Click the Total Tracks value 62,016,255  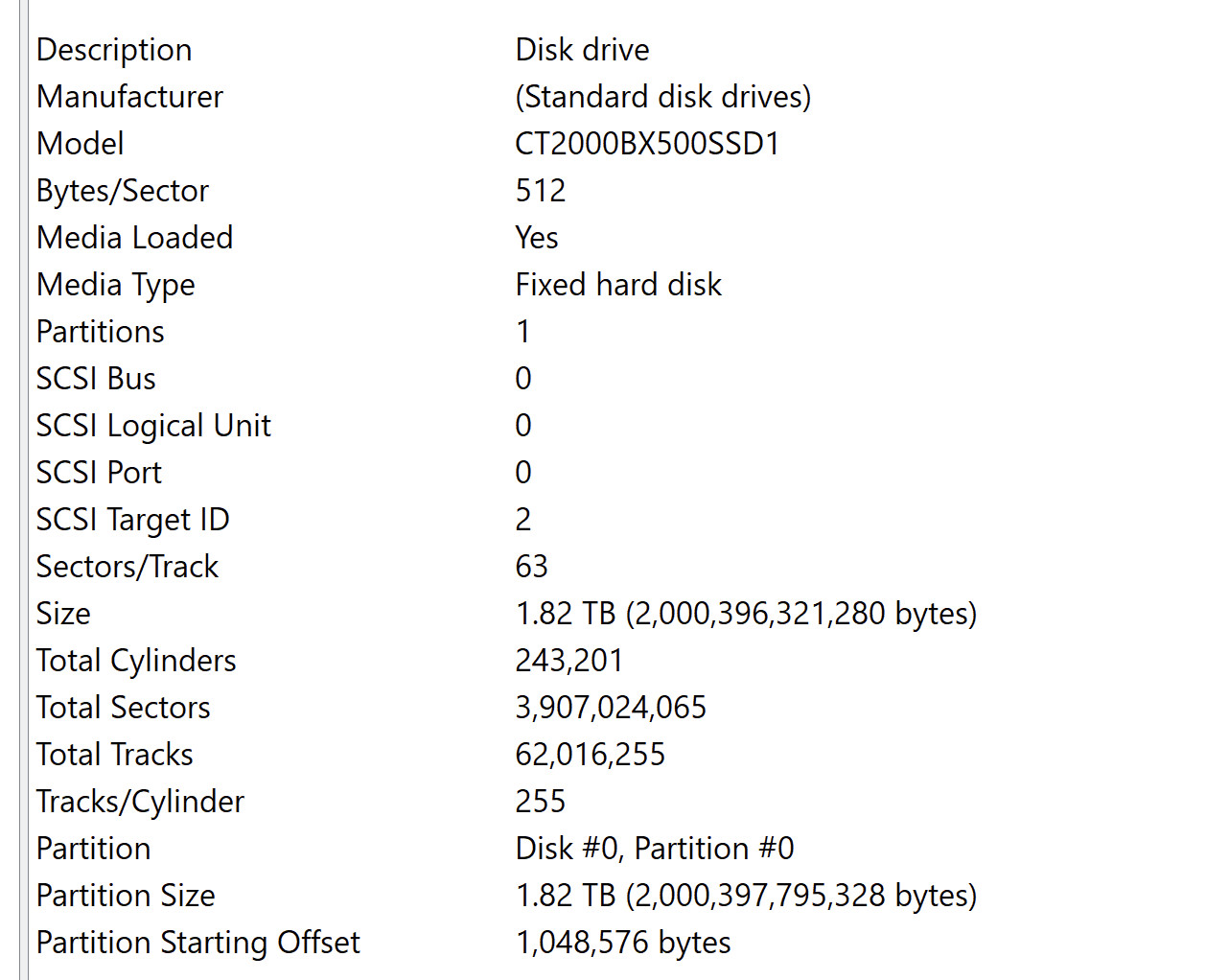[x=590, y=755]
